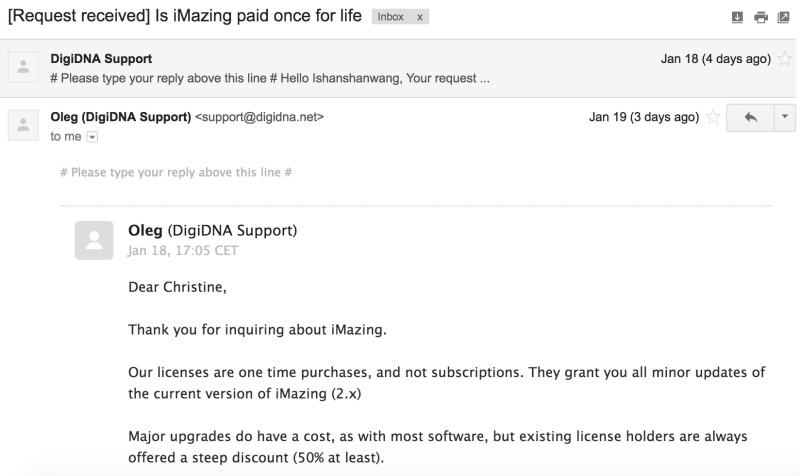The width and height of the screenshot is (800, 476).
Task: Remove the Inbox label with the x
Action: click(420, 17)
